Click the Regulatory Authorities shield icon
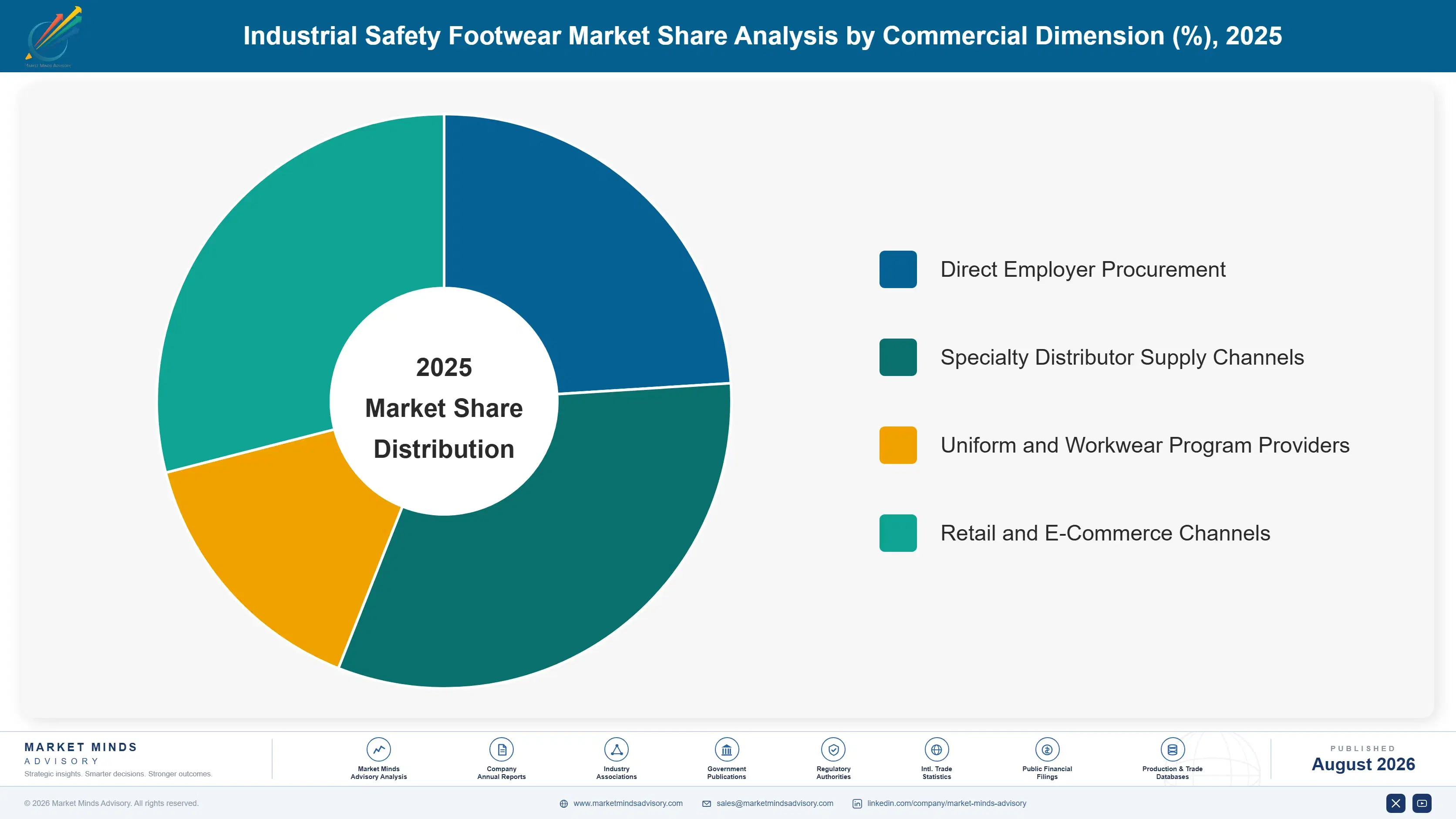This screenshot has width=1456, height=819. pyautogui.click(x=834, y=749)
